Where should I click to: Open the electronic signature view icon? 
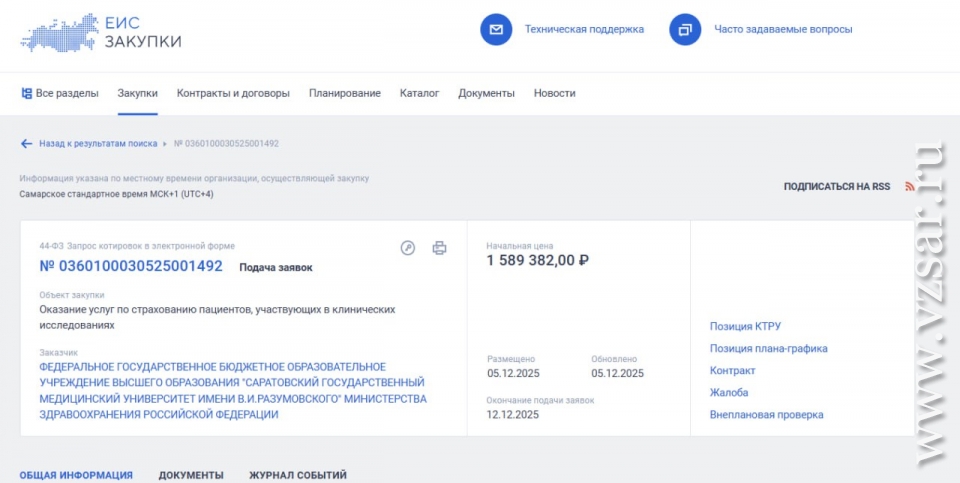coord(408,248)
